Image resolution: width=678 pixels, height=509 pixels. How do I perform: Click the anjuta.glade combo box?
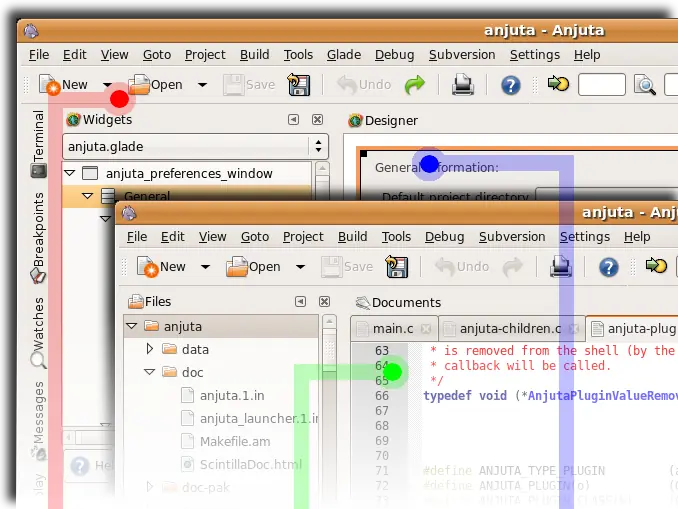click(x=195, y=146)
